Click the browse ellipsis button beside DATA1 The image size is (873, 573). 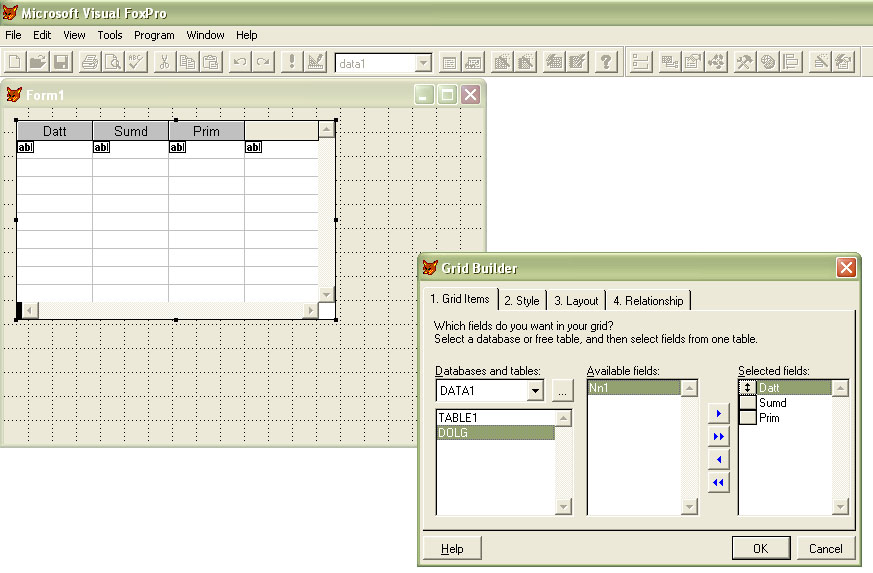click(562, 390)
